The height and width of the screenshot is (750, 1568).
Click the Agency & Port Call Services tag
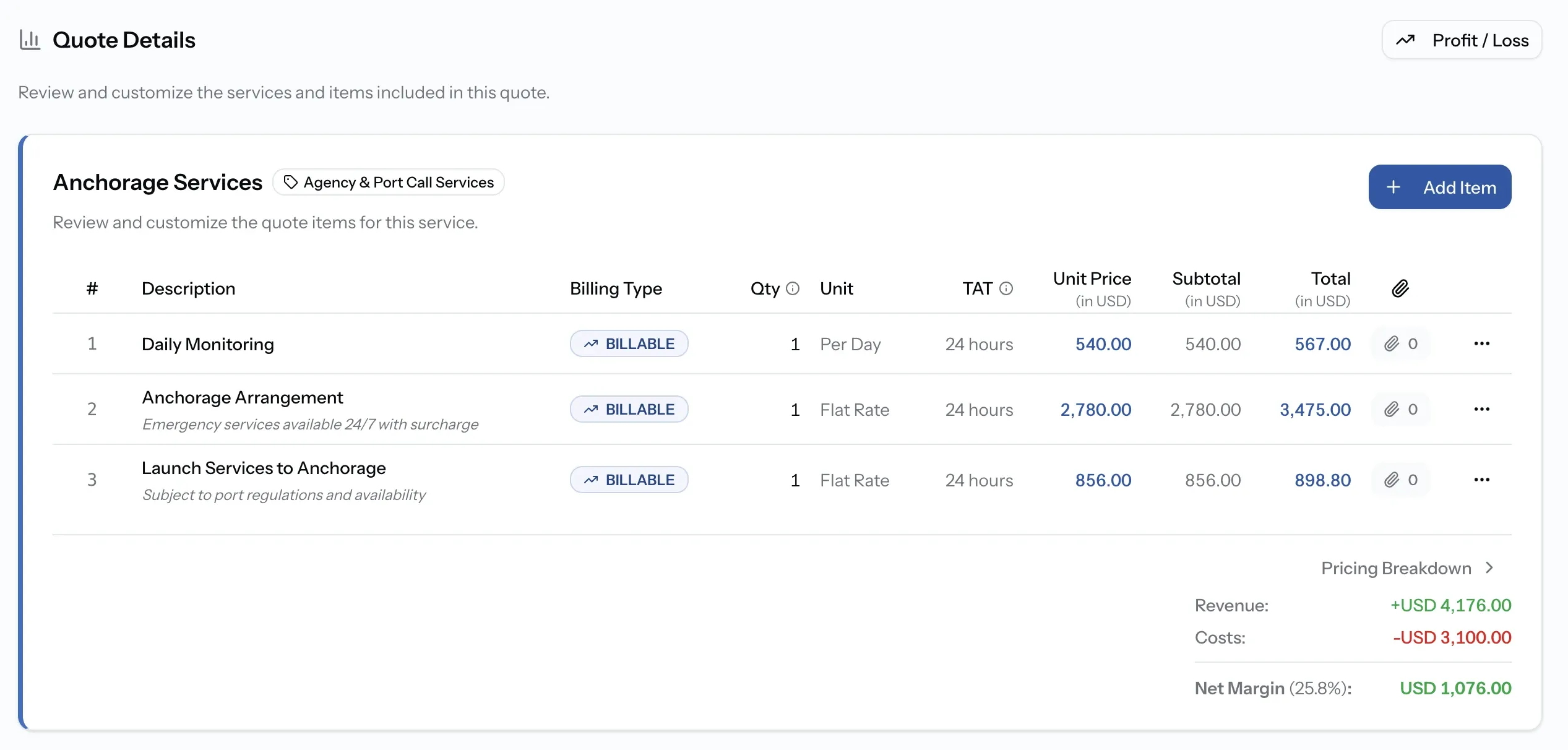[389, 183]
